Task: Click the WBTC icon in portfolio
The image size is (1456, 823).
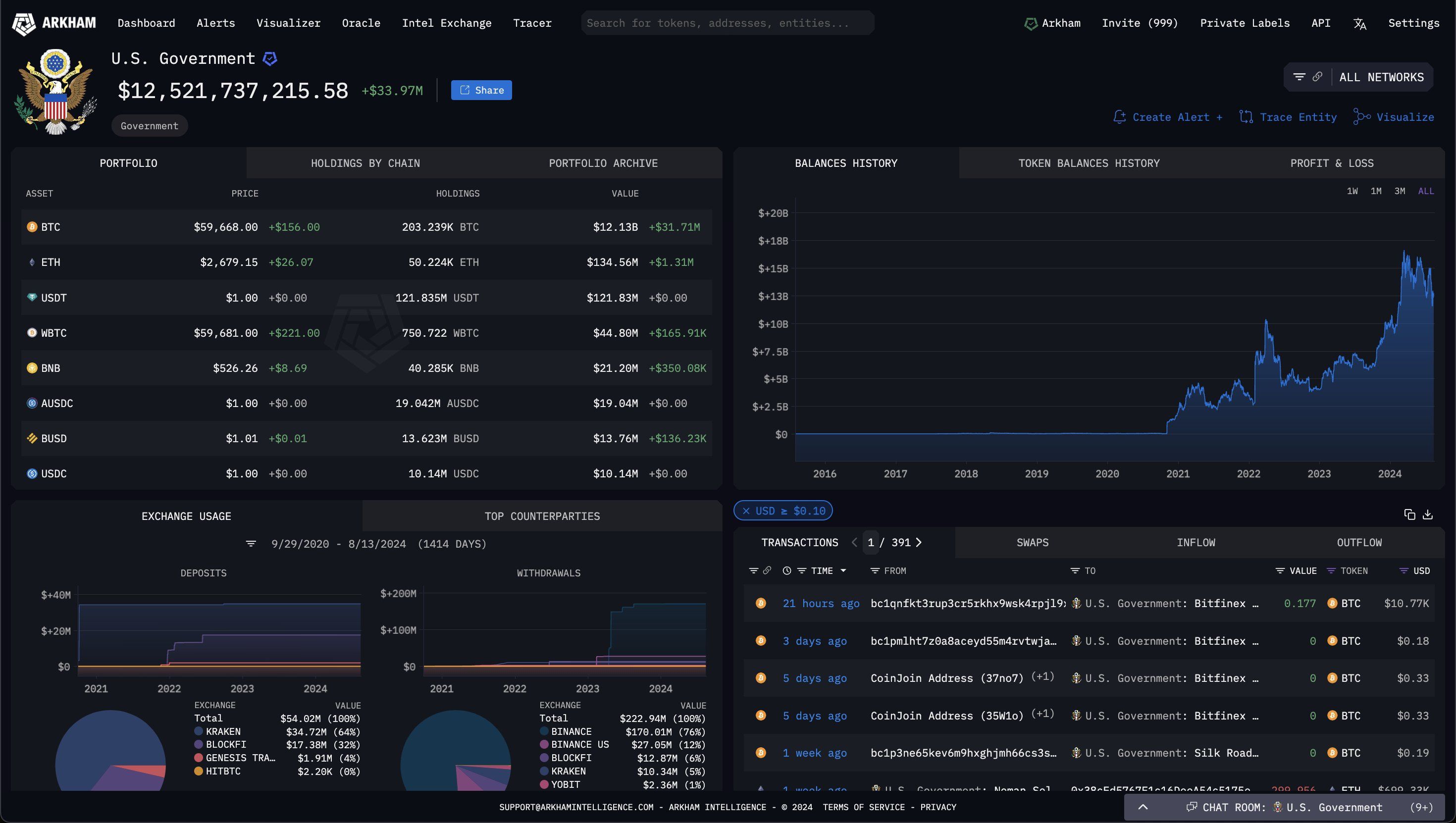Action: [x=32, y=333]
